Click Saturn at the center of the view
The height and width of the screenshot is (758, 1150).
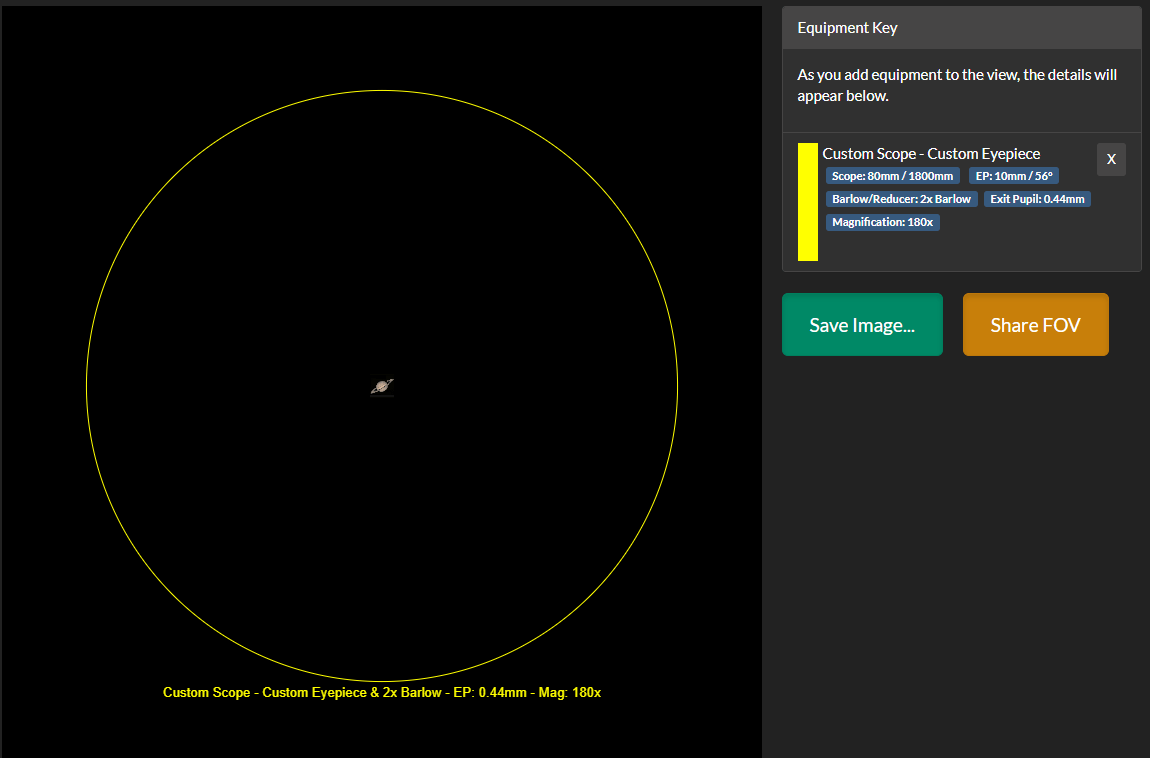[383, 387]
